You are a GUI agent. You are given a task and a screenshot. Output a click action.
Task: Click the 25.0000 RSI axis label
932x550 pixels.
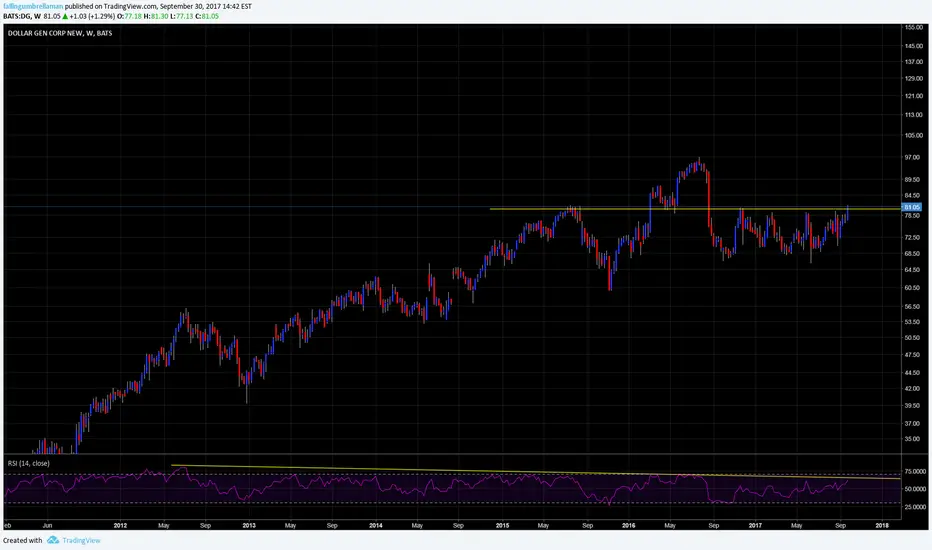click(915, 507)
